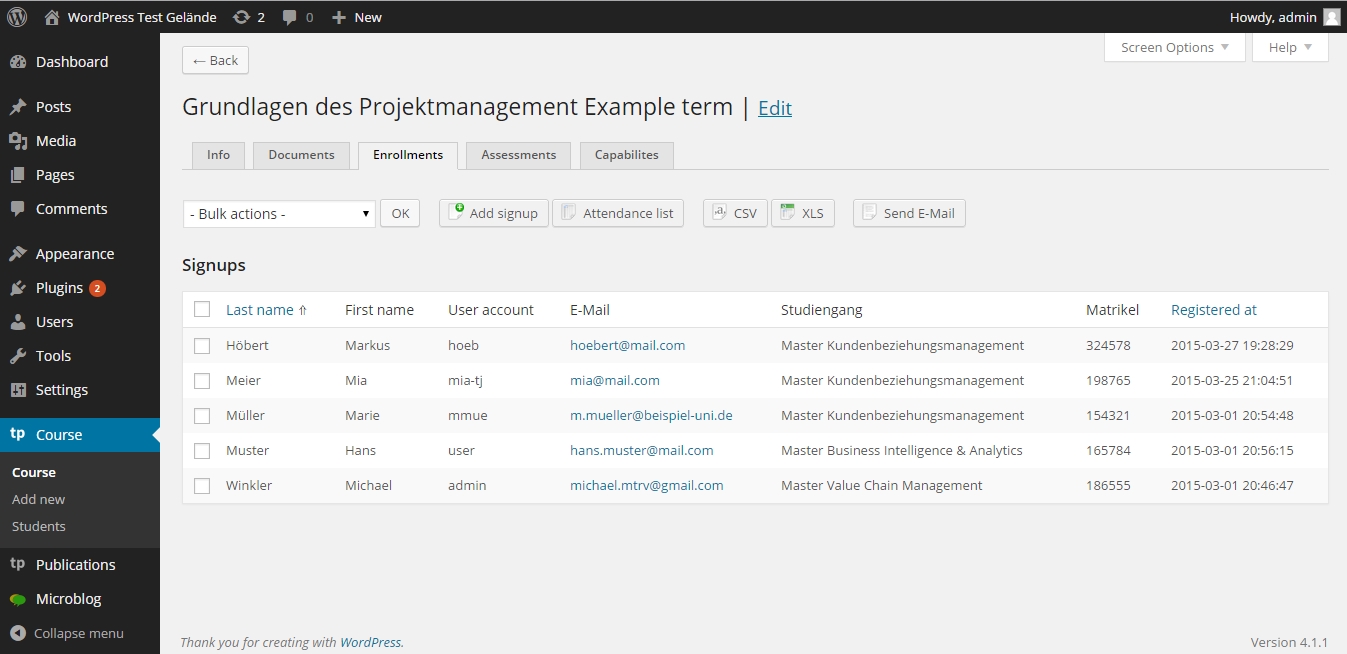
Task: Open the email link hans.muster@mail.com
Action: pos(641,451)
